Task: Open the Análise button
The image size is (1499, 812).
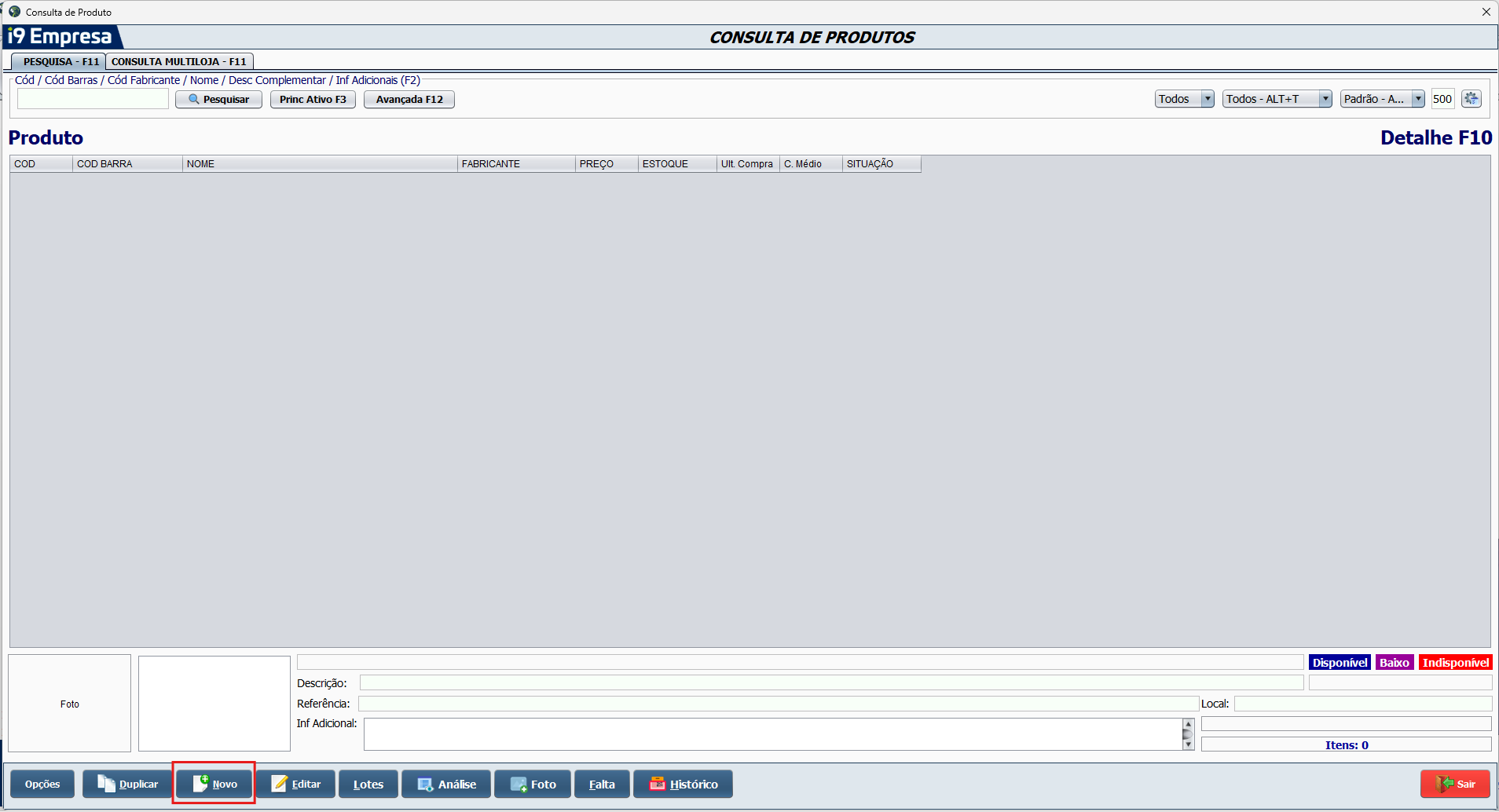Action: (445, 784)
